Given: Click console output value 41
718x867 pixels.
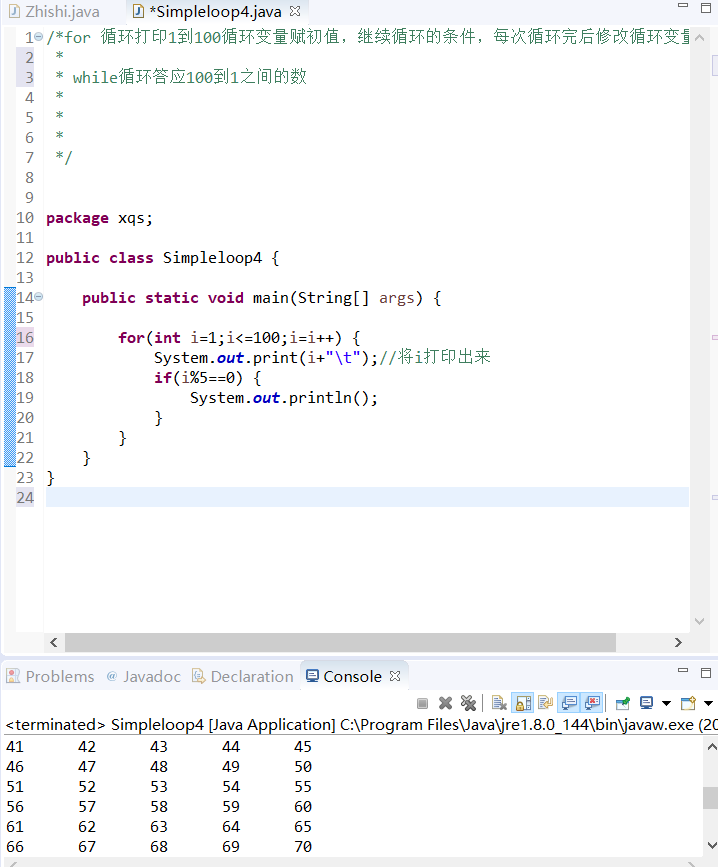Looking at the screenshot, I should (x=15, y=746).
